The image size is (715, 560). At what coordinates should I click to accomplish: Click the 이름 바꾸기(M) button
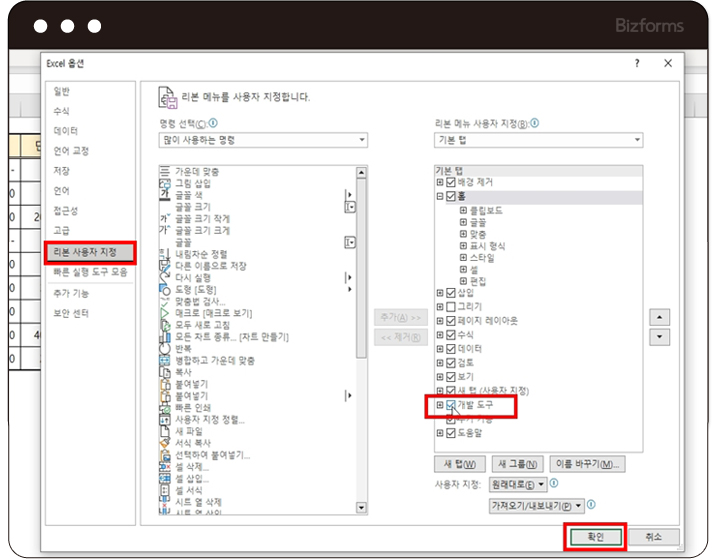click(587, 464)
